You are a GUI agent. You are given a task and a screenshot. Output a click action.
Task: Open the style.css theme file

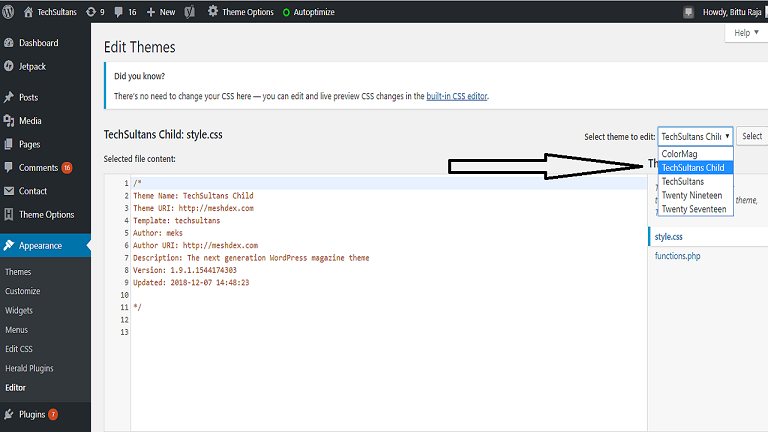click(x=669, y=237)
